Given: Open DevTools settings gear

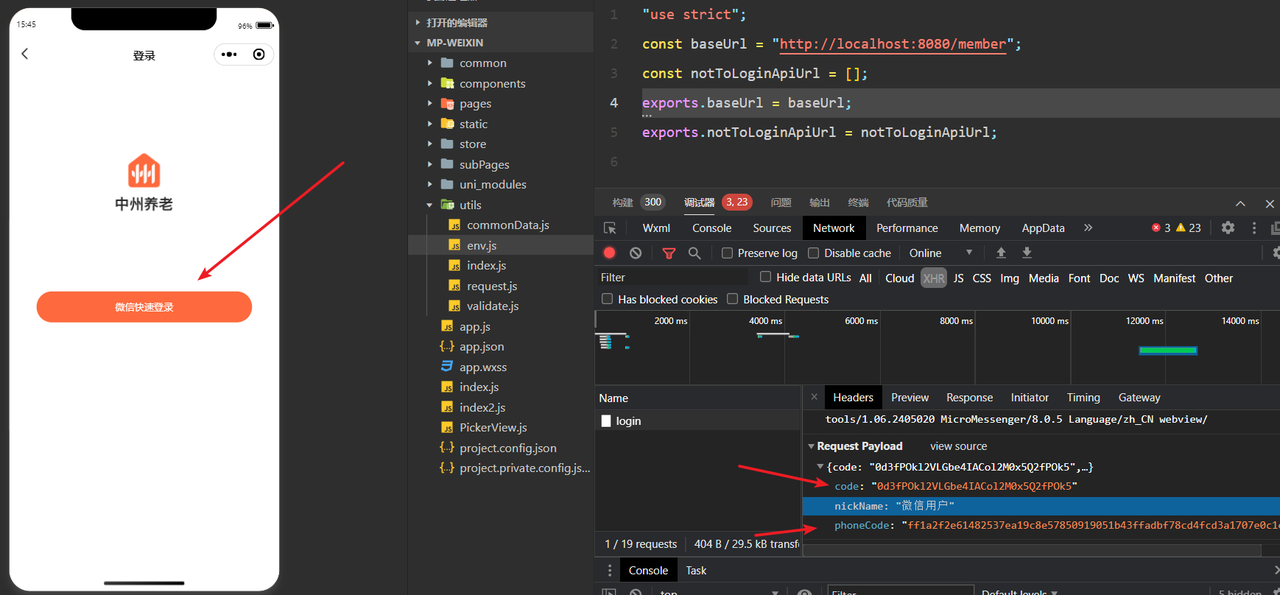Looking at the screenshot, I should [1228, 228].
